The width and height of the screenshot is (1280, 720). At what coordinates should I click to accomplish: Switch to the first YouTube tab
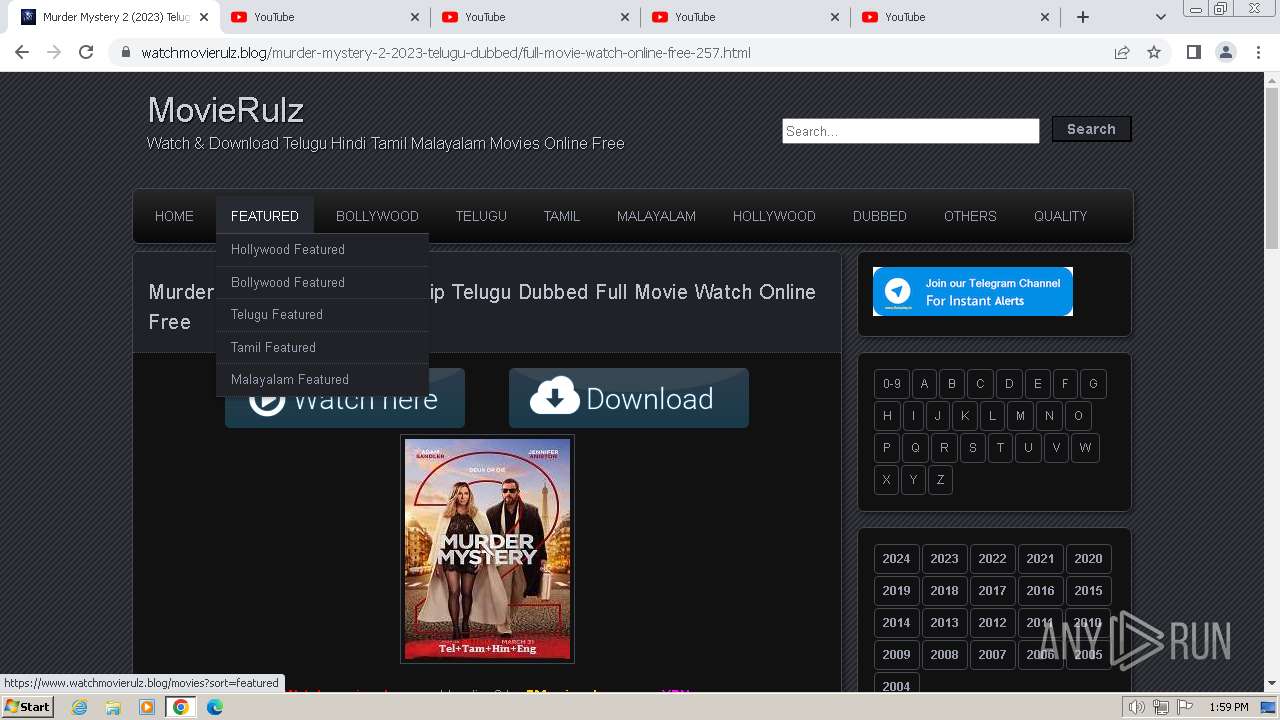(325, 17)
